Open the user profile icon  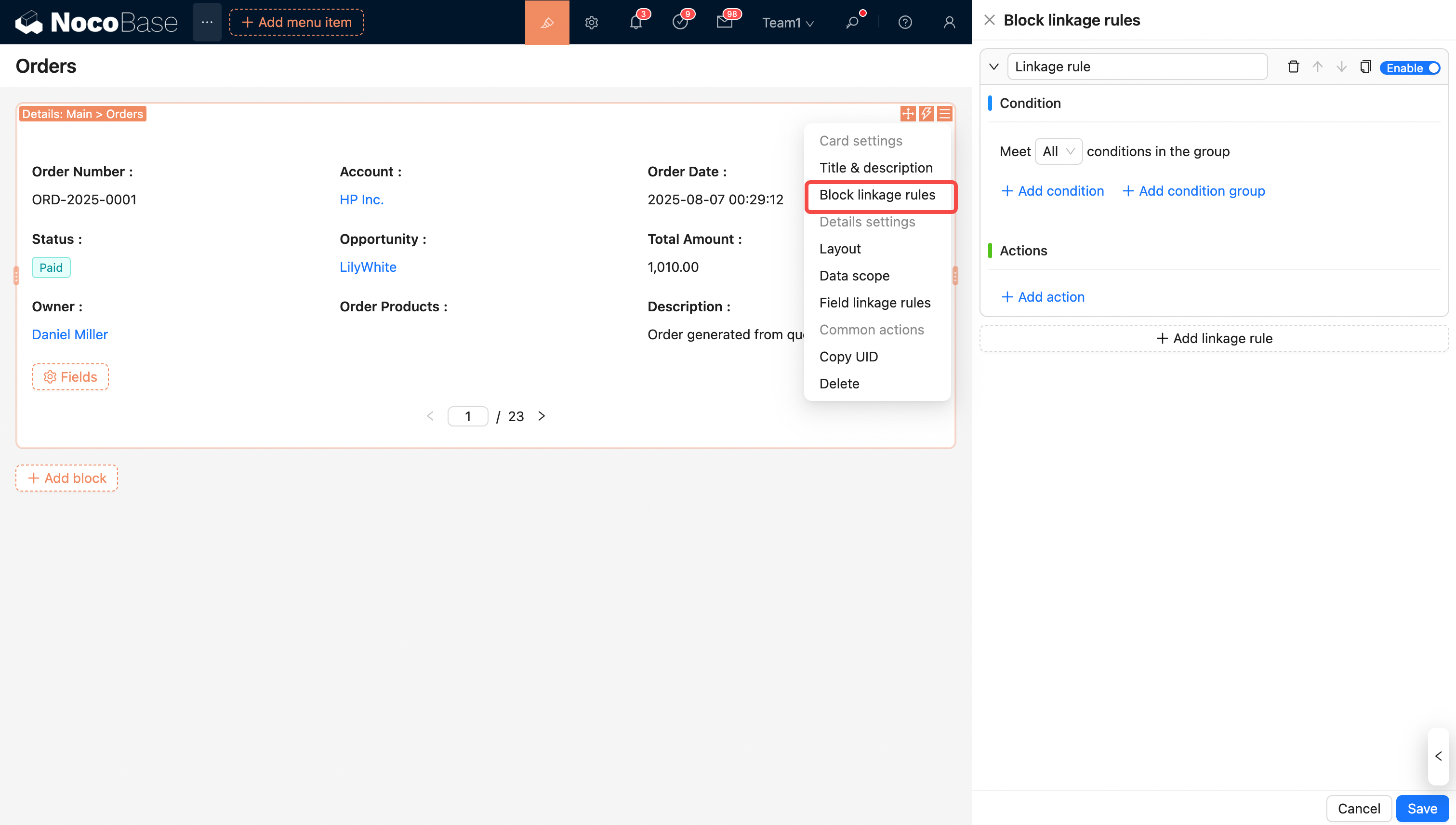pos(949,23)
